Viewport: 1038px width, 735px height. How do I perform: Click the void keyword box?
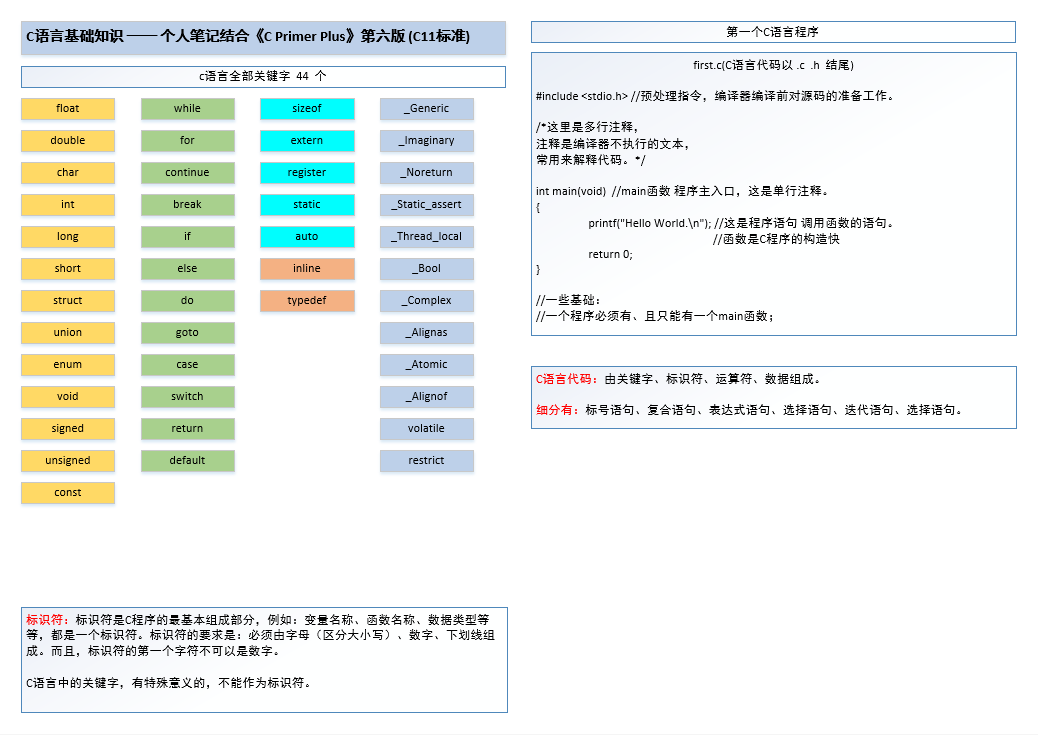click(x=68, y=397)
